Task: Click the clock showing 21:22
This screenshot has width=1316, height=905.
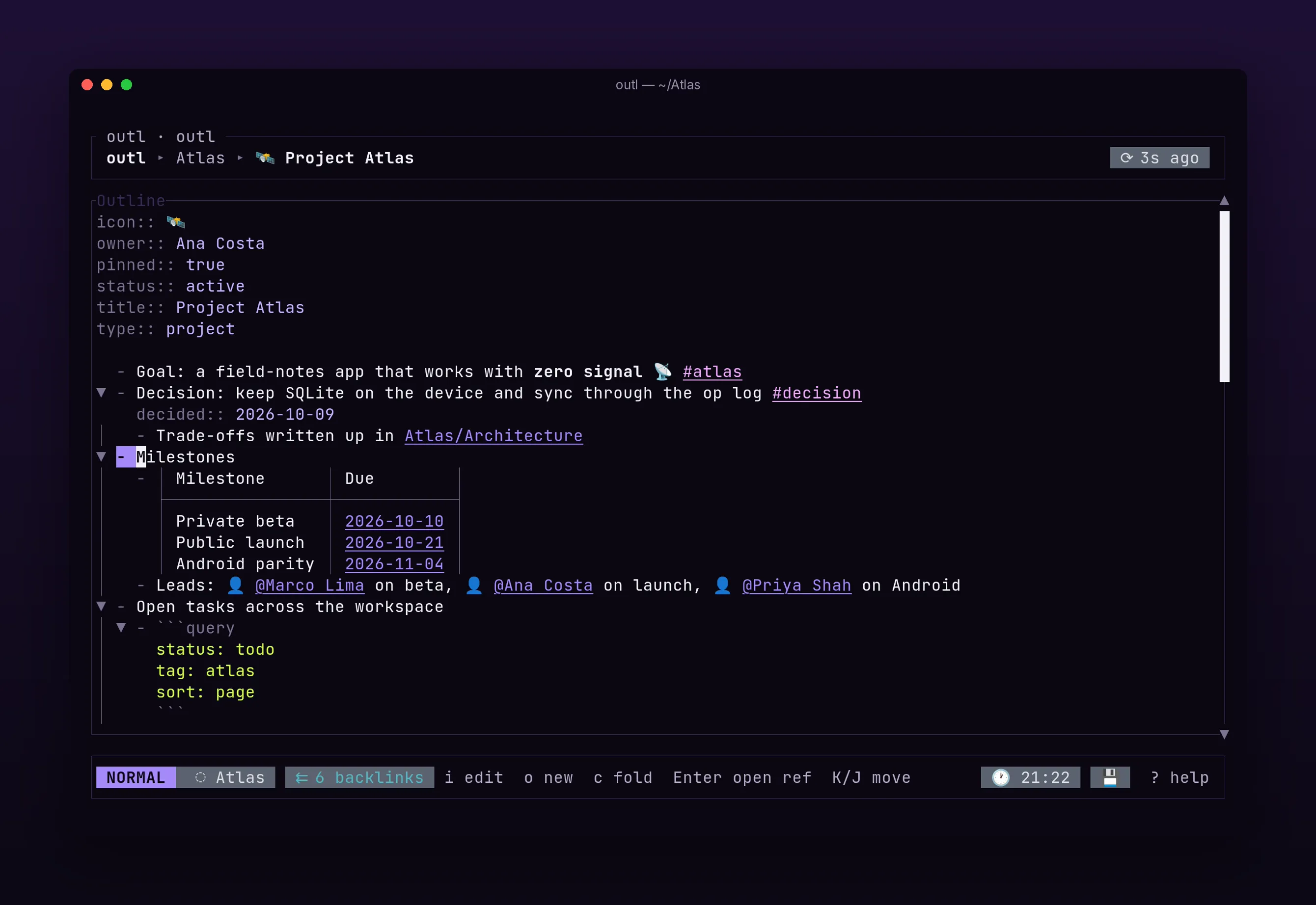Action: pyautogui.click(x=1030, y=777)
